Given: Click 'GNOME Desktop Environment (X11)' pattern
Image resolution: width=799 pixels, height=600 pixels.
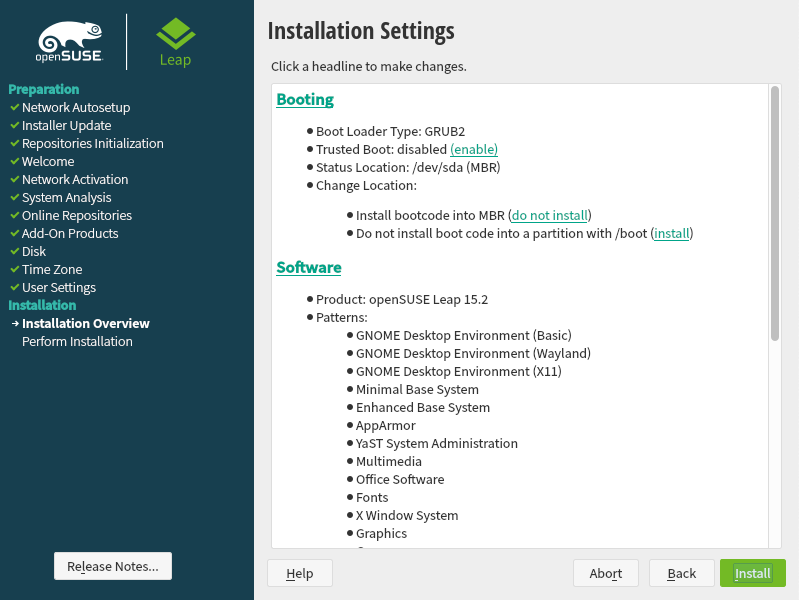Looking at the screenshot, I should pos(459,371).
